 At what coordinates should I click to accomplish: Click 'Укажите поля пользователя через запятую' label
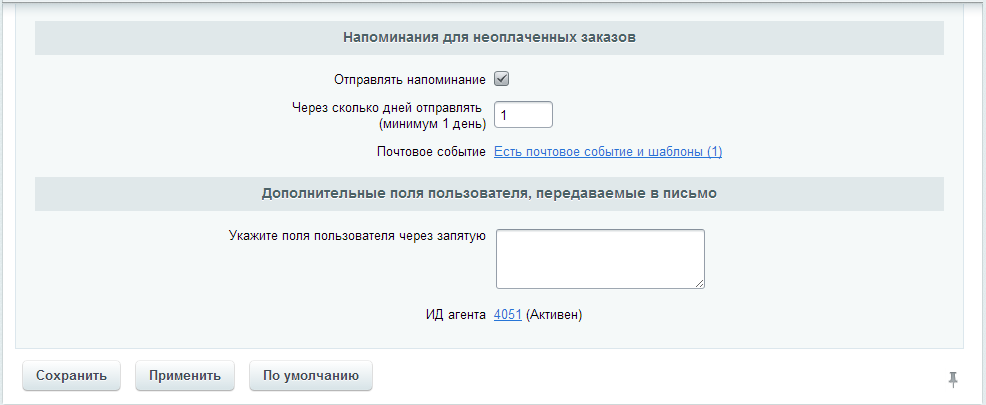357,236
